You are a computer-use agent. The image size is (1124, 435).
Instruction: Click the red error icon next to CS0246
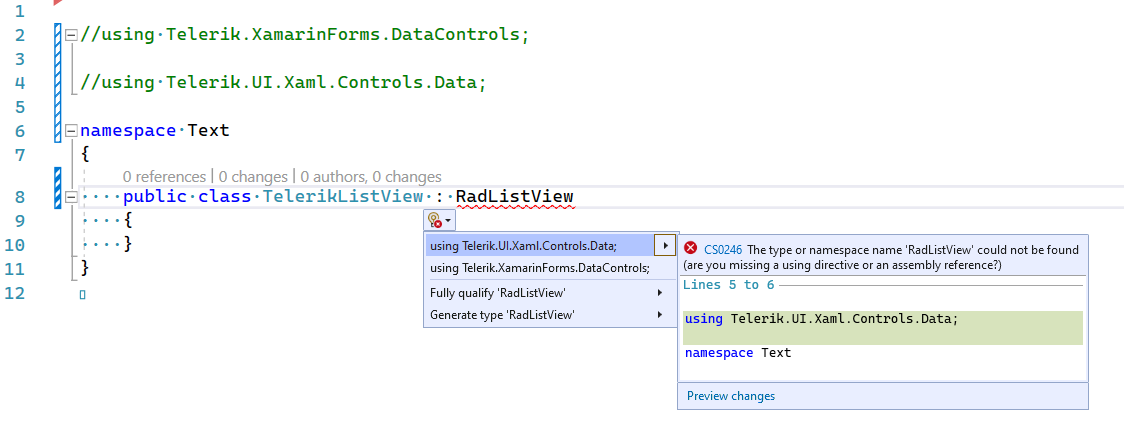[690, 249]
